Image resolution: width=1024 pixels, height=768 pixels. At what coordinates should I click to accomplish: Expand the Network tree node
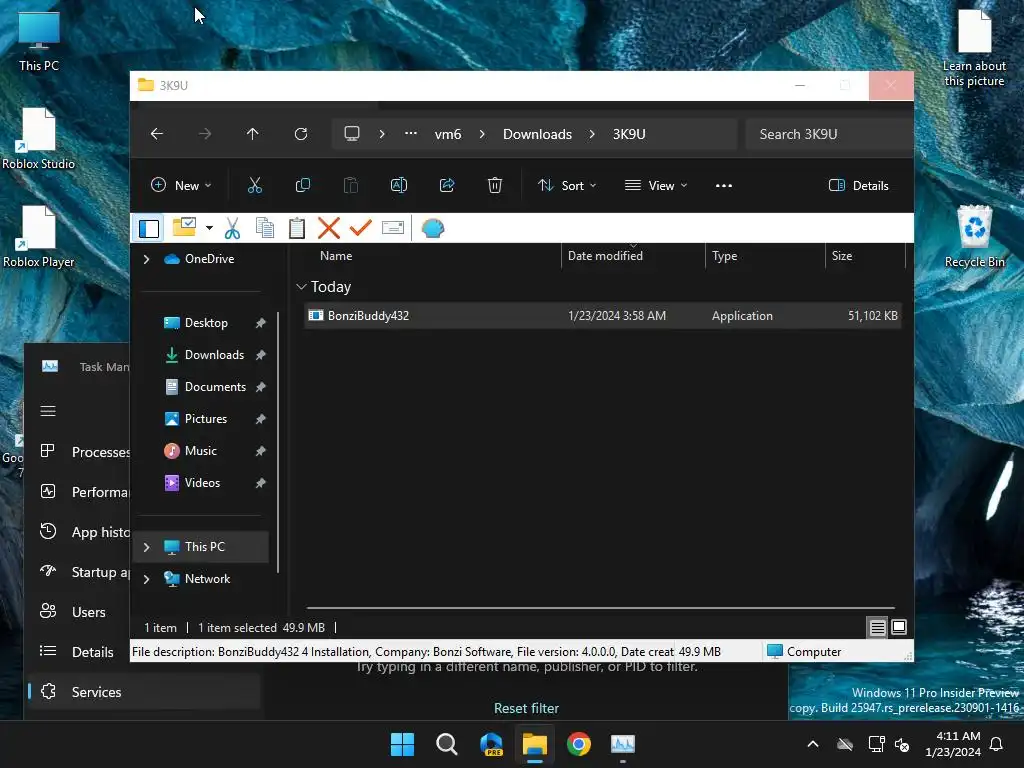click(146, 579)
